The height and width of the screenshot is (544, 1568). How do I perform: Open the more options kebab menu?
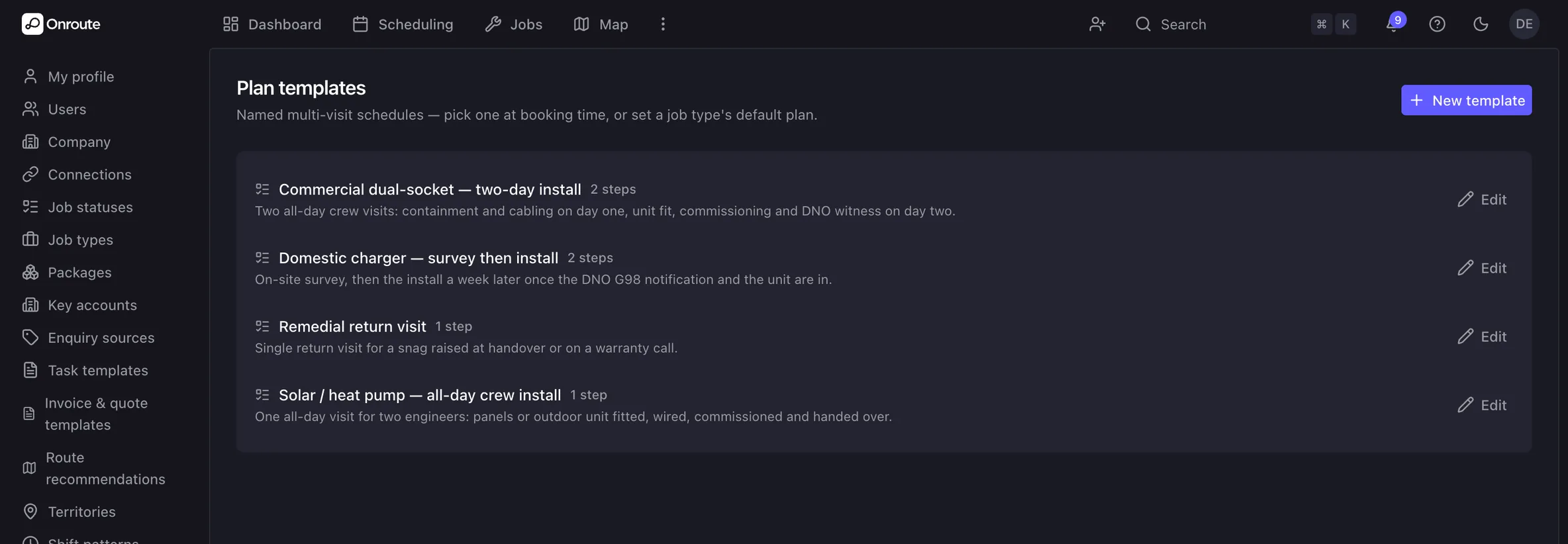[663, 24]
